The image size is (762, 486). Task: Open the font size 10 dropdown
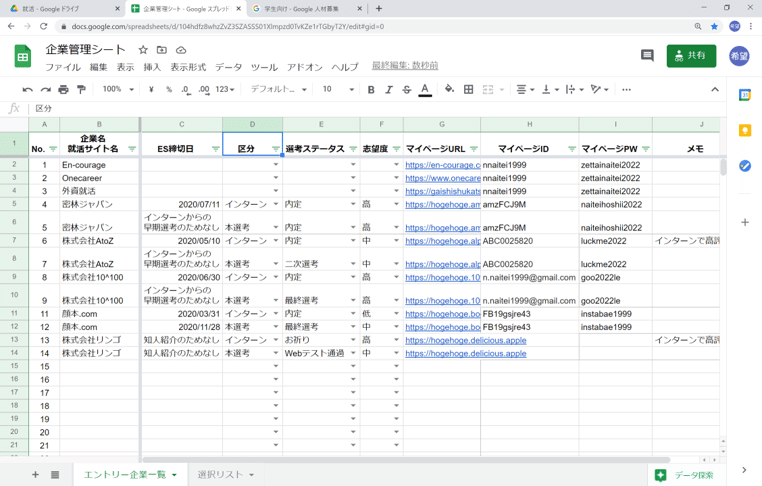click(338, 89)
